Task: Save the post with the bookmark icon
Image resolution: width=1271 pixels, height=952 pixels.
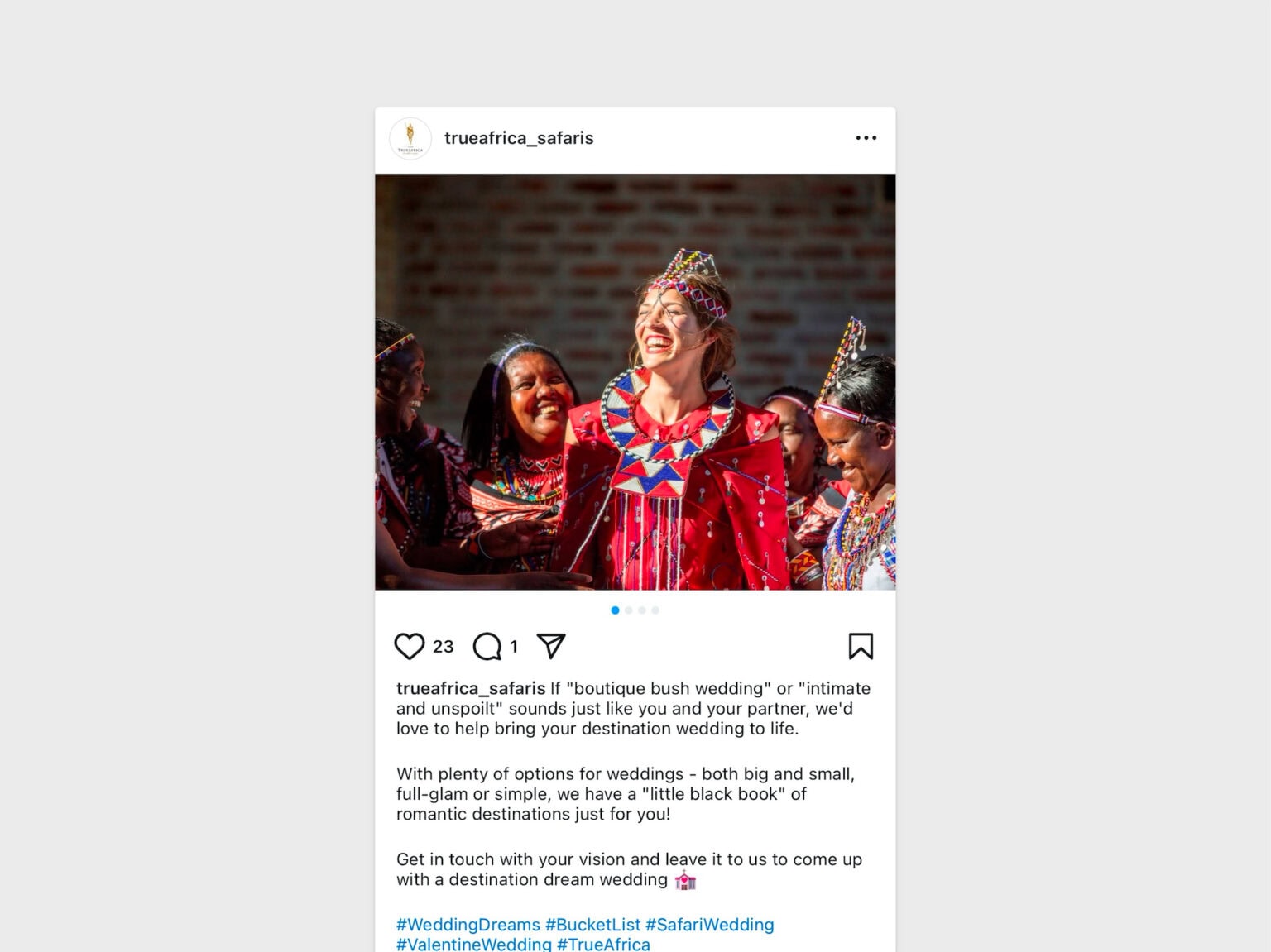Action: tap(861, 646)
